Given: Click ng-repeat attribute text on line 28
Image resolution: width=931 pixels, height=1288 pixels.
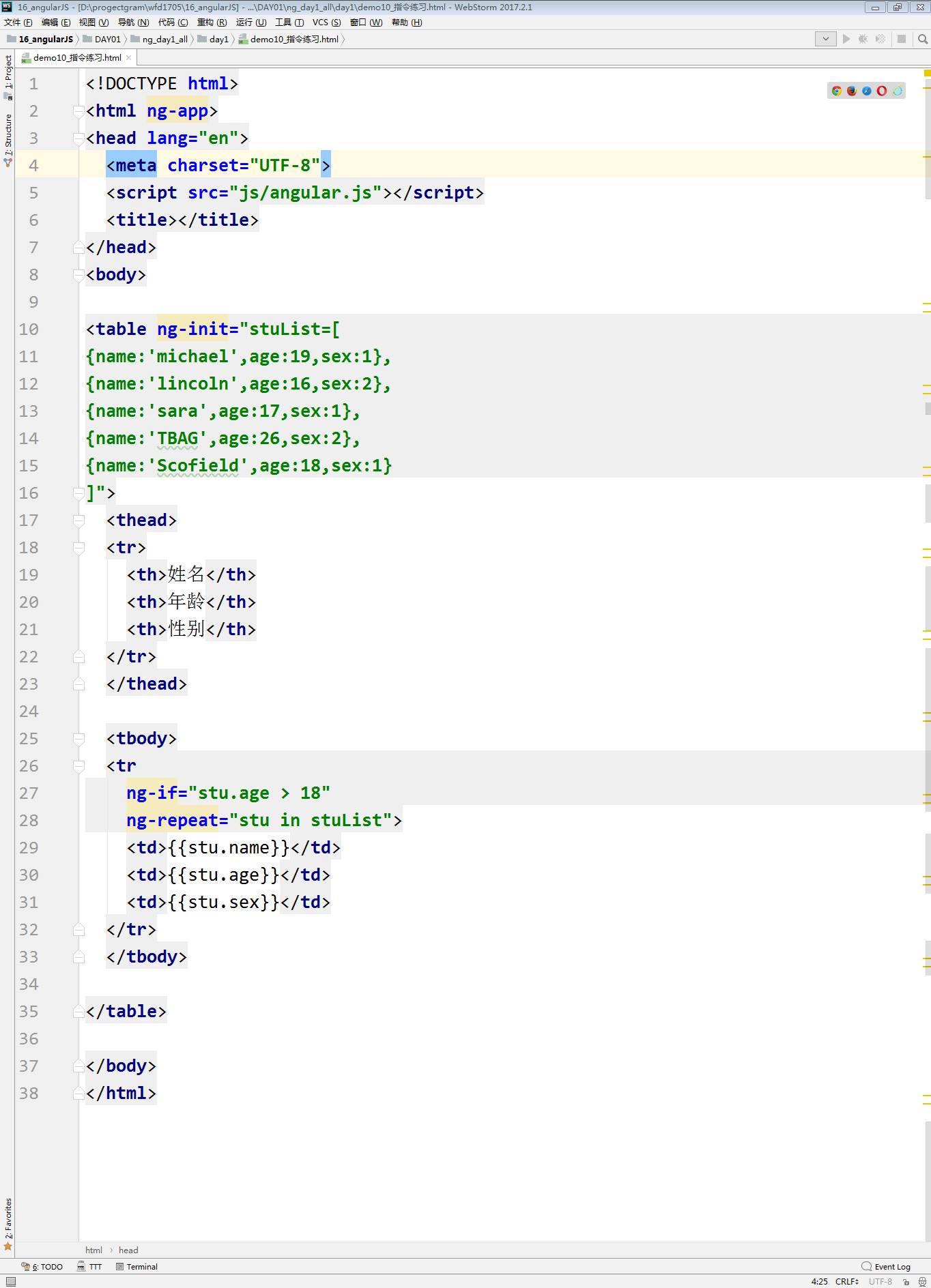Looking at the screenshot, I should click(x=172, y=821).
